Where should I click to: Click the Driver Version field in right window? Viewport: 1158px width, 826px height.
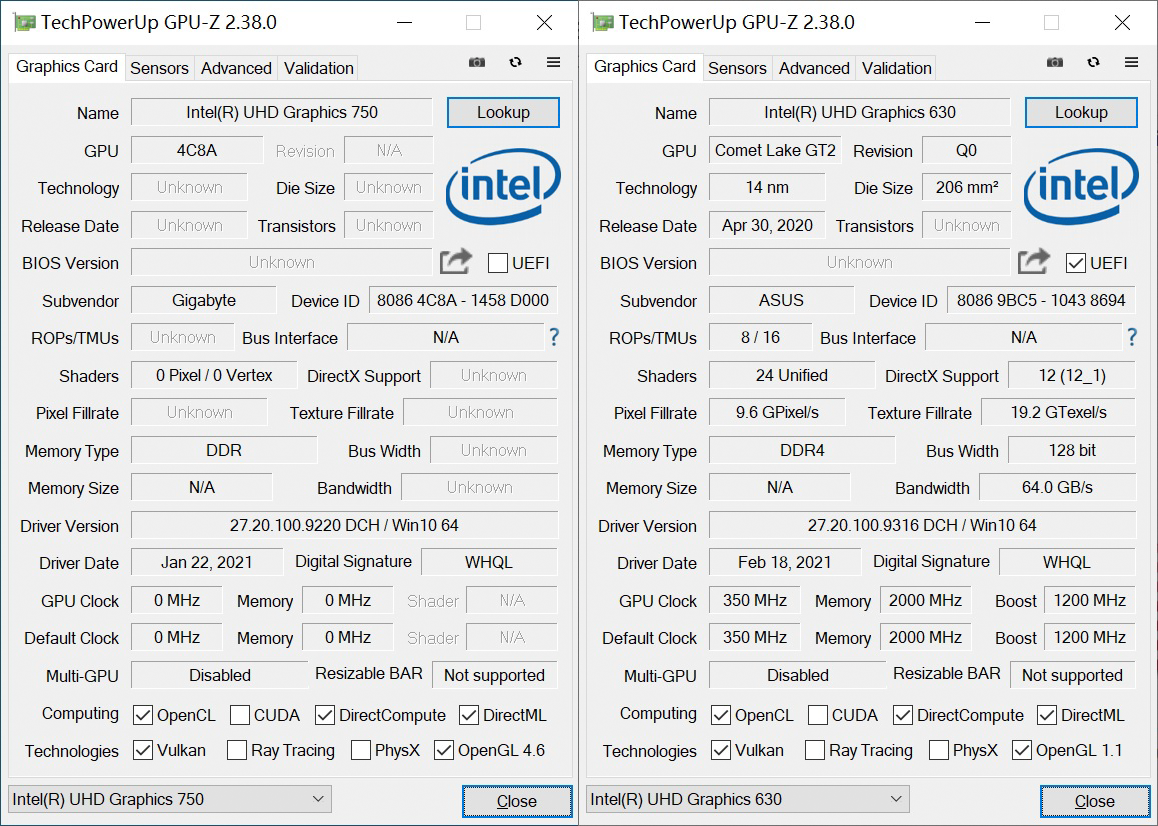[x=922, y=525]
